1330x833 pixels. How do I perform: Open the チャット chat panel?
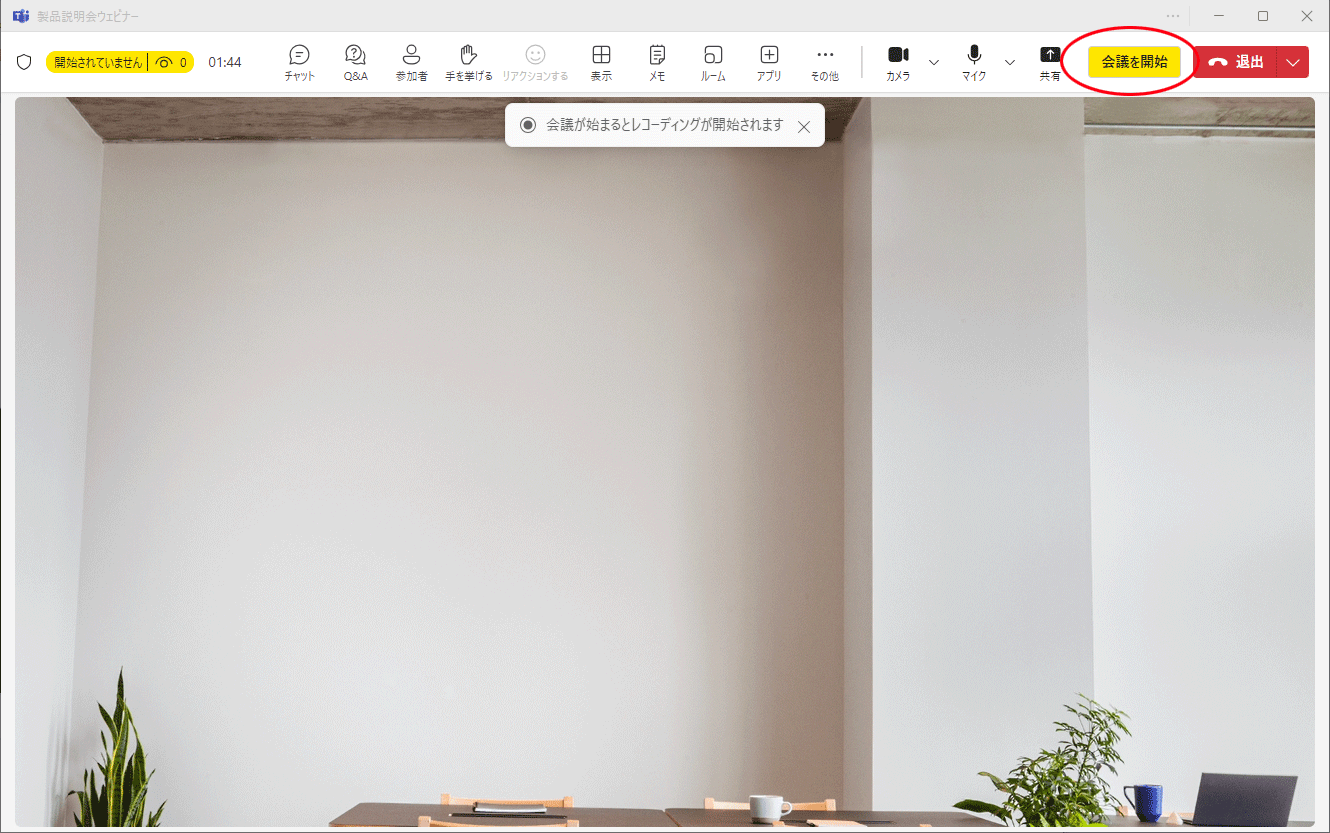click(x=299, y=62)
